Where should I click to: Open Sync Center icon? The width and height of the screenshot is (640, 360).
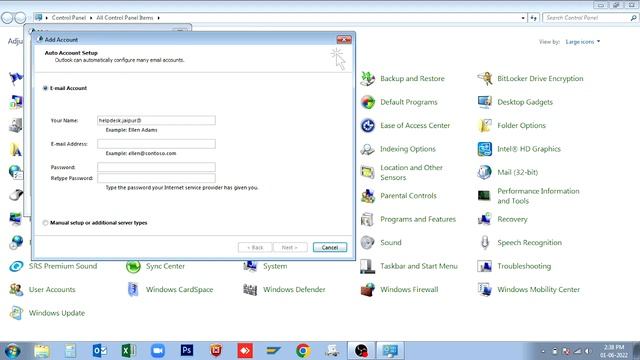133,266
